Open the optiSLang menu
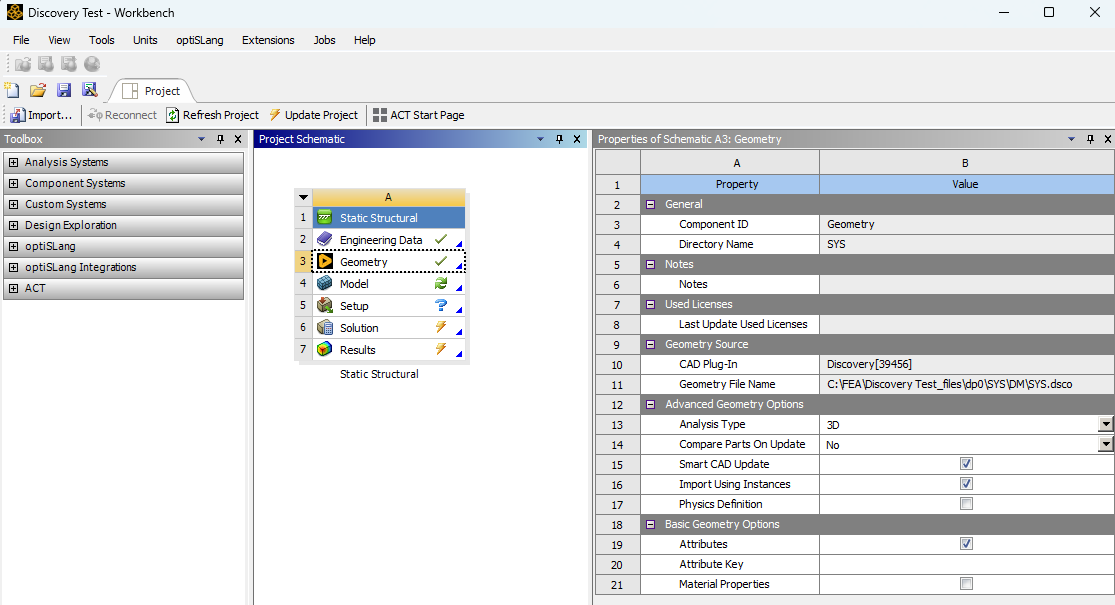The height and width of the screenshot is (605, 1115). coord(200,40)
